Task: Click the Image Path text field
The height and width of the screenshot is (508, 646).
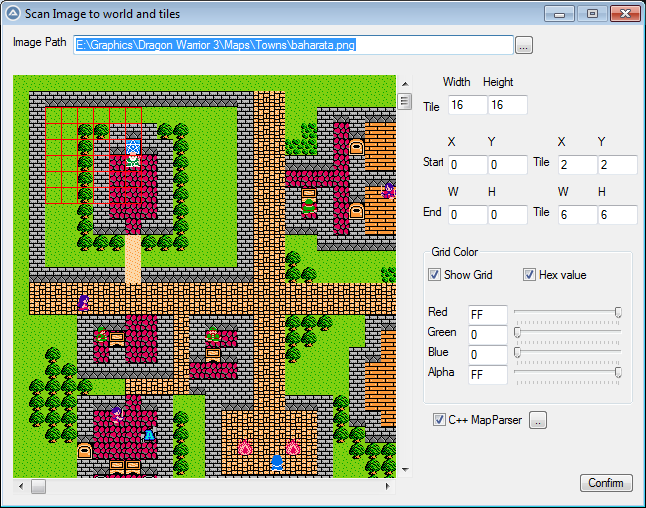Action: [293, 45]
